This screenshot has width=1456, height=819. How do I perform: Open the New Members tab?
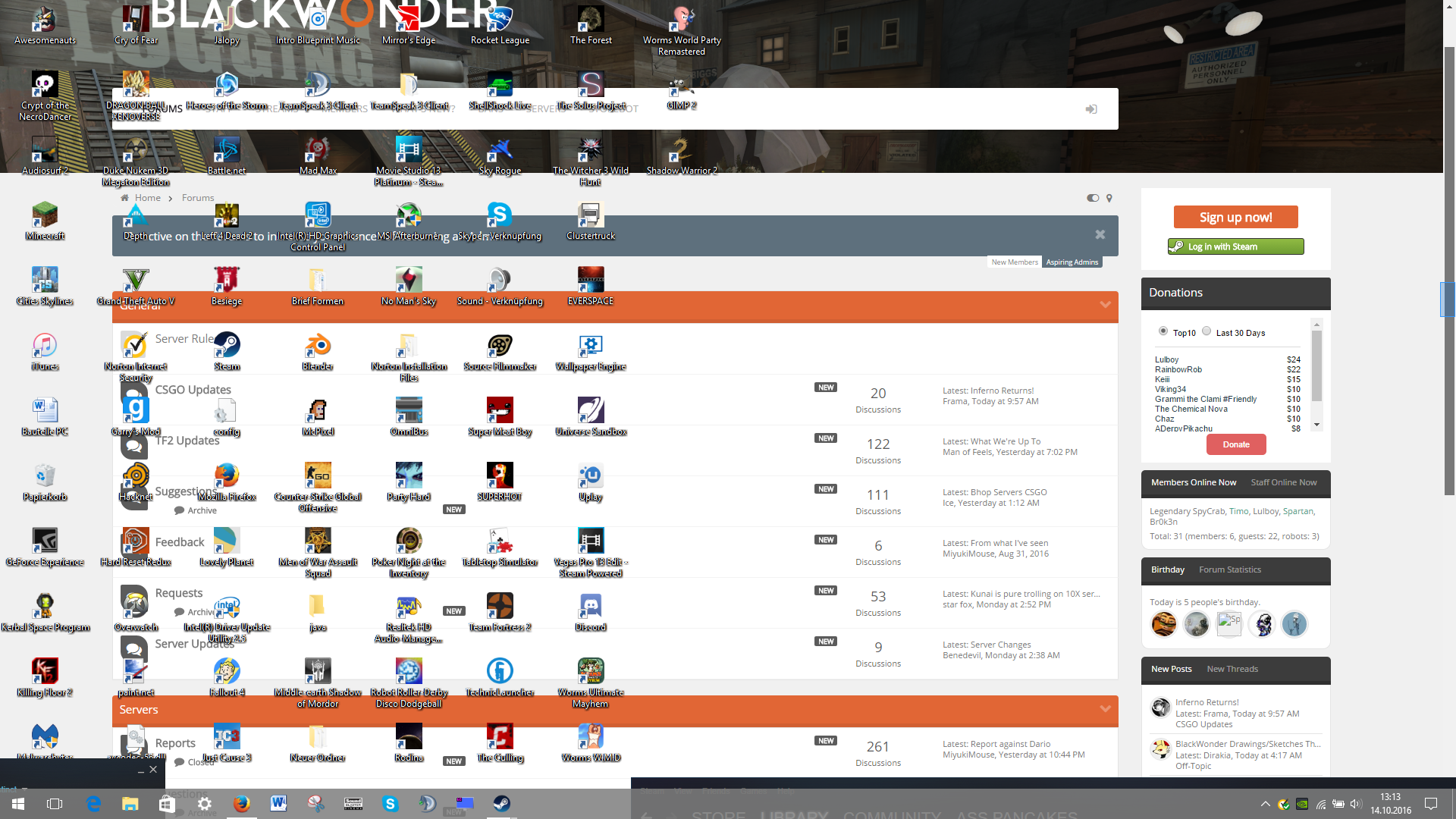coord(1015,262)
